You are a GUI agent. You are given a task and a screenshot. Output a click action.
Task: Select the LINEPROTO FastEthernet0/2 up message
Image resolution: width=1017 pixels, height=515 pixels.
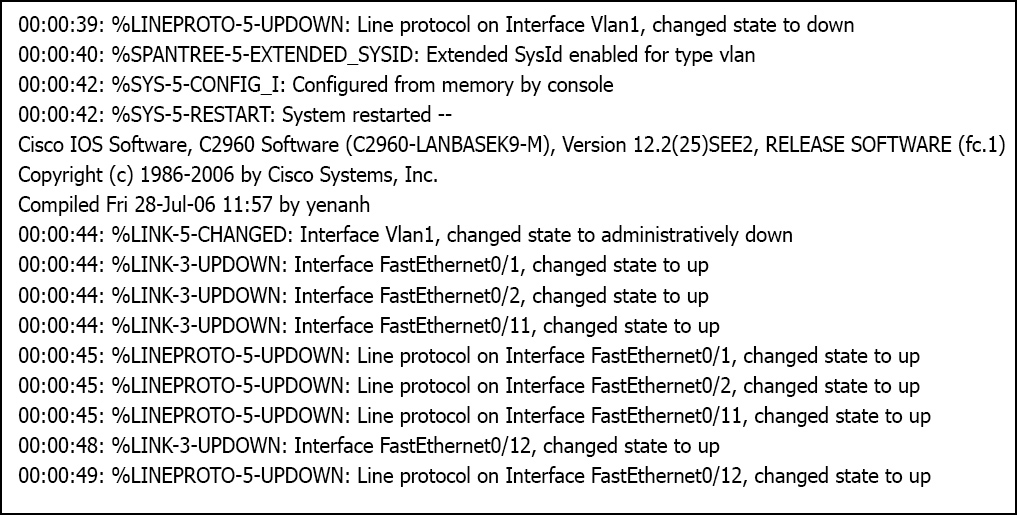469,385
